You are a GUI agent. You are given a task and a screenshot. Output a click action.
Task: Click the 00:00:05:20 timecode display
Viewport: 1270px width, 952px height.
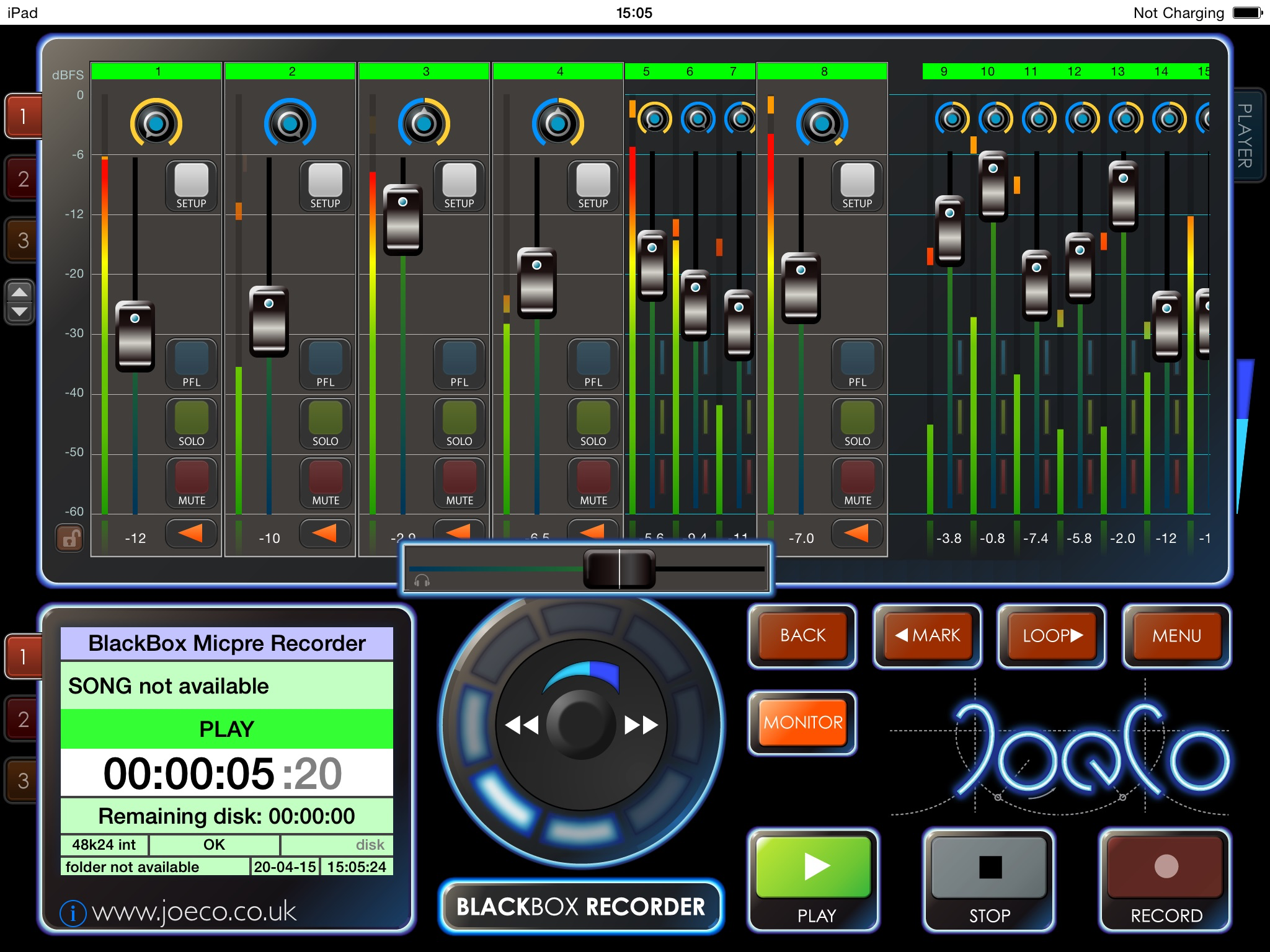[x=226, y=773]
